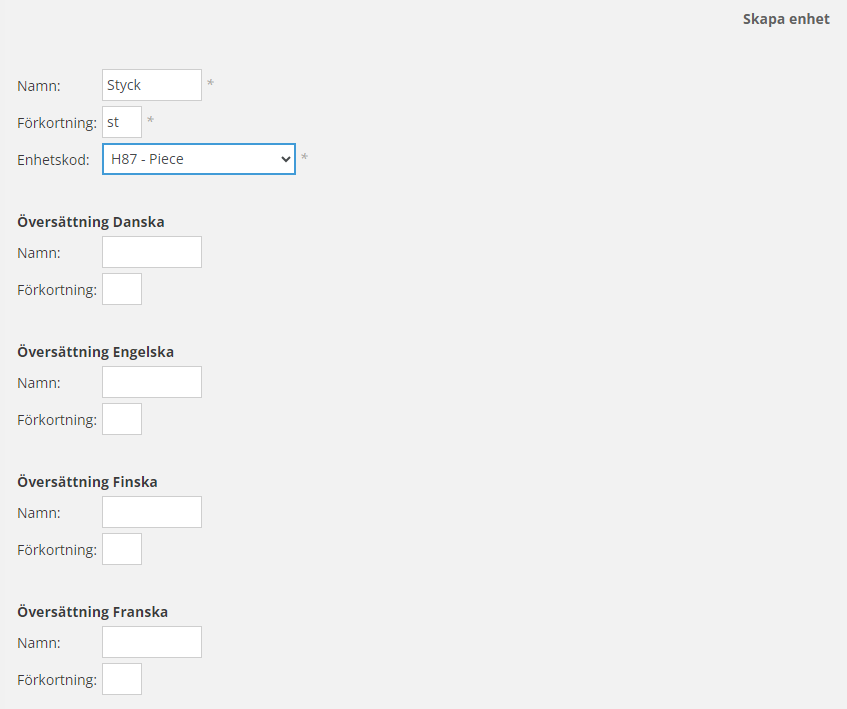Click the topmost Namn: label text

pos(39,86)
